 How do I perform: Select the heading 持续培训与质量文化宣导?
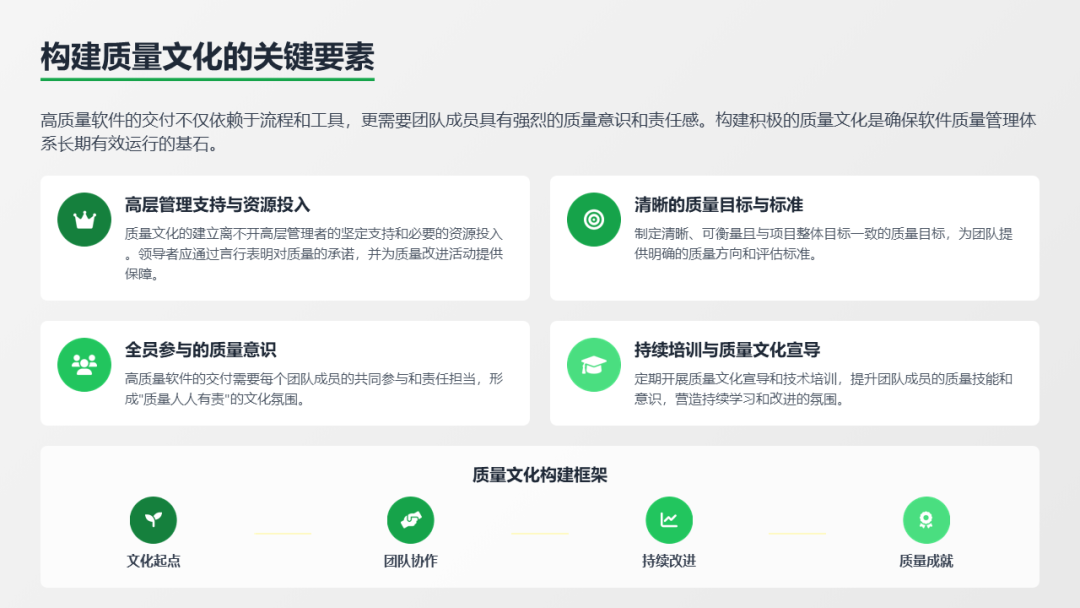[727, 350]
